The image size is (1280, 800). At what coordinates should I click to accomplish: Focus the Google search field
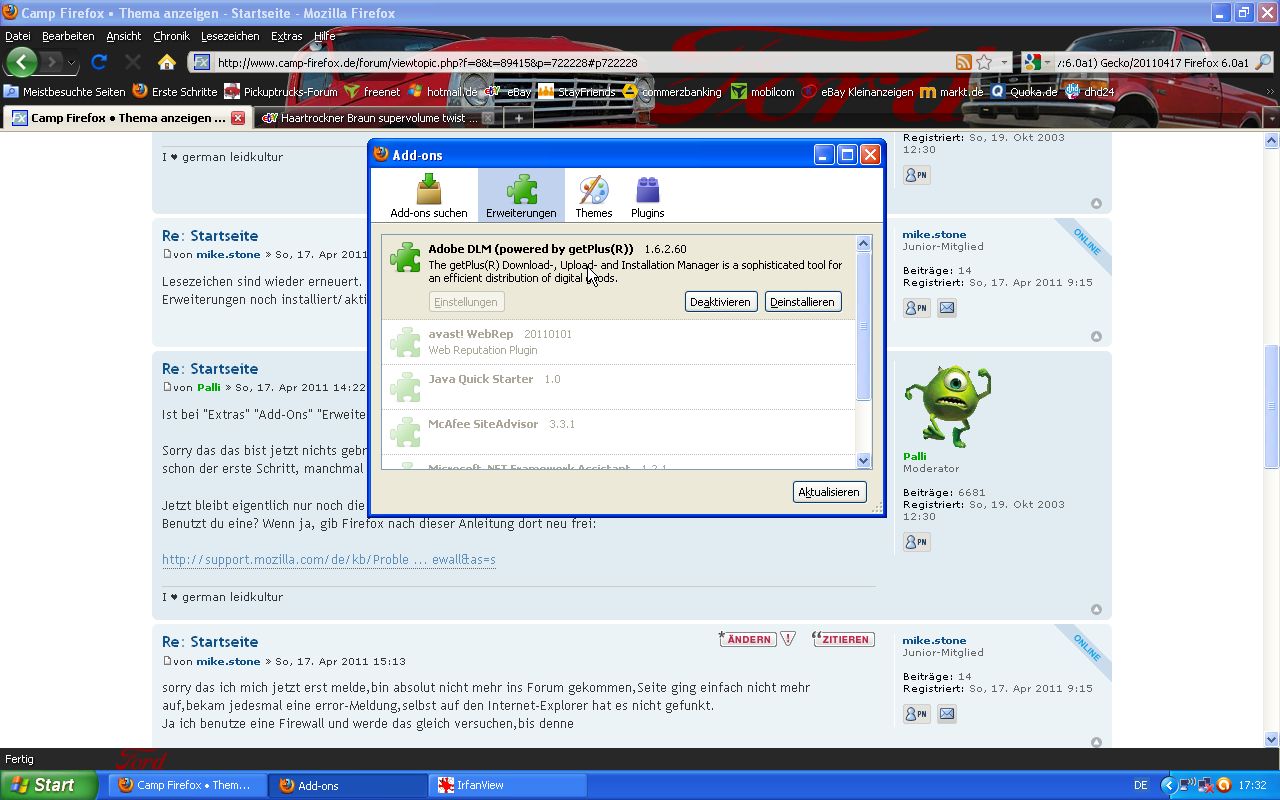click(1154, 62)
